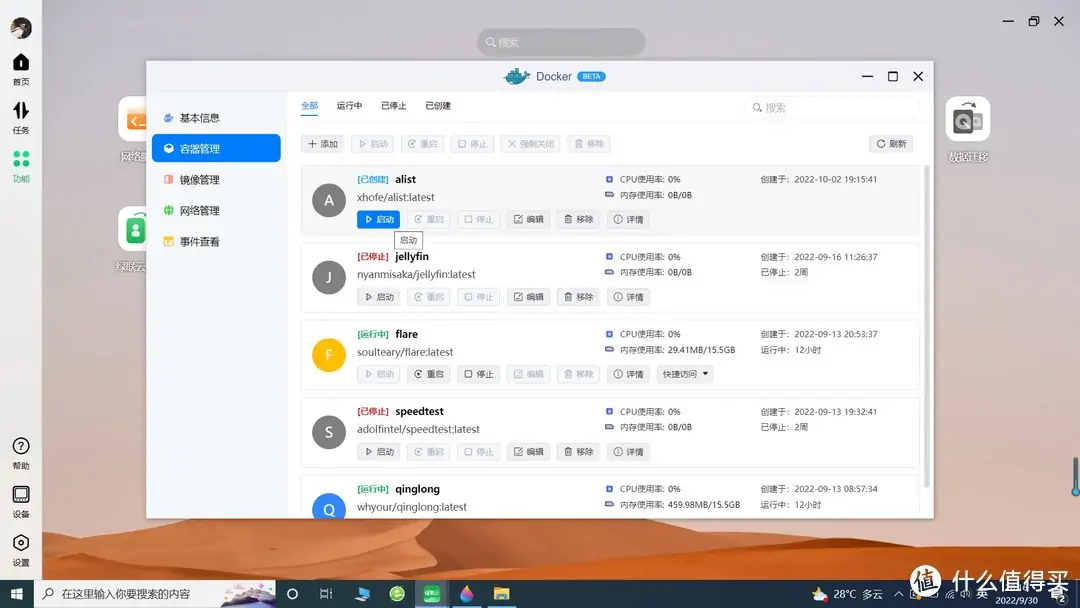Switch to the 运行中 (Running) tab
Viewport: 1080px width, 608px height.
pyautogui.click(x=348, y=105)
